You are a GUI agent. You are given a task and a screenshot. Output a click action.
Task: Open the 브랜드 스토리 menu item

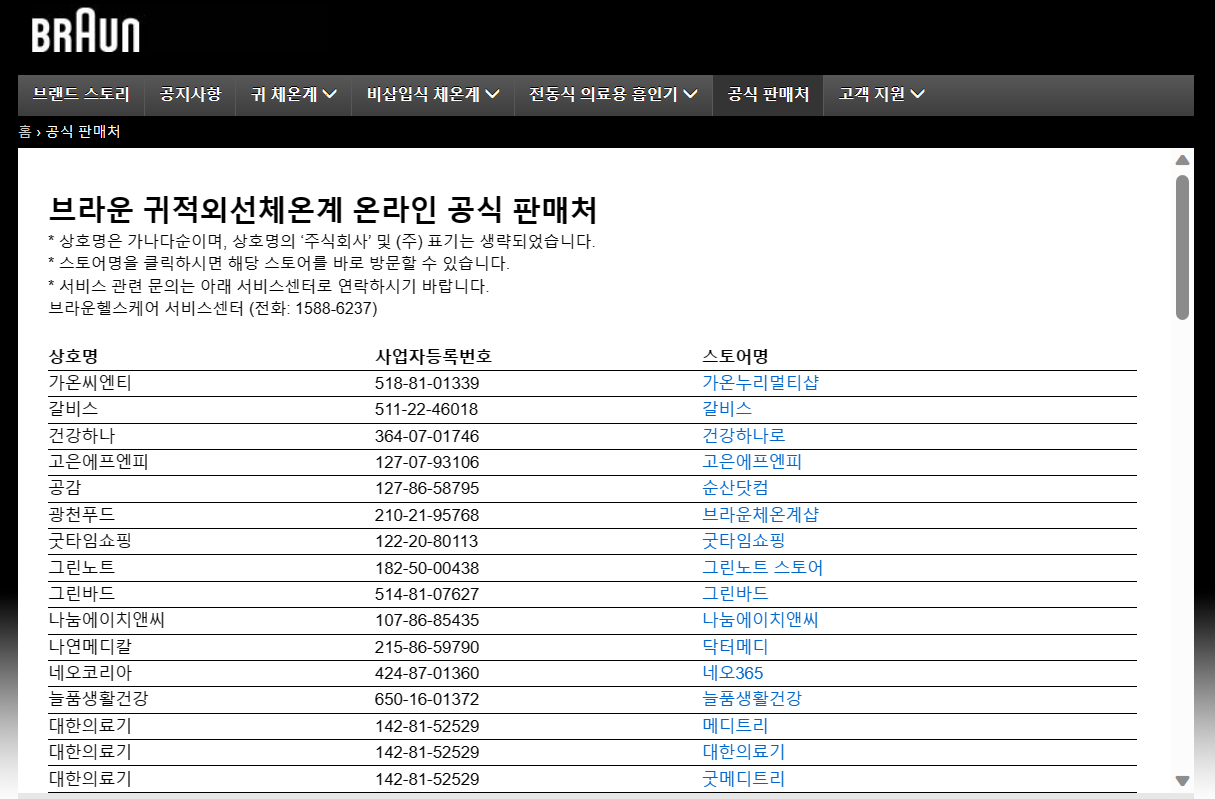point(81,95)
